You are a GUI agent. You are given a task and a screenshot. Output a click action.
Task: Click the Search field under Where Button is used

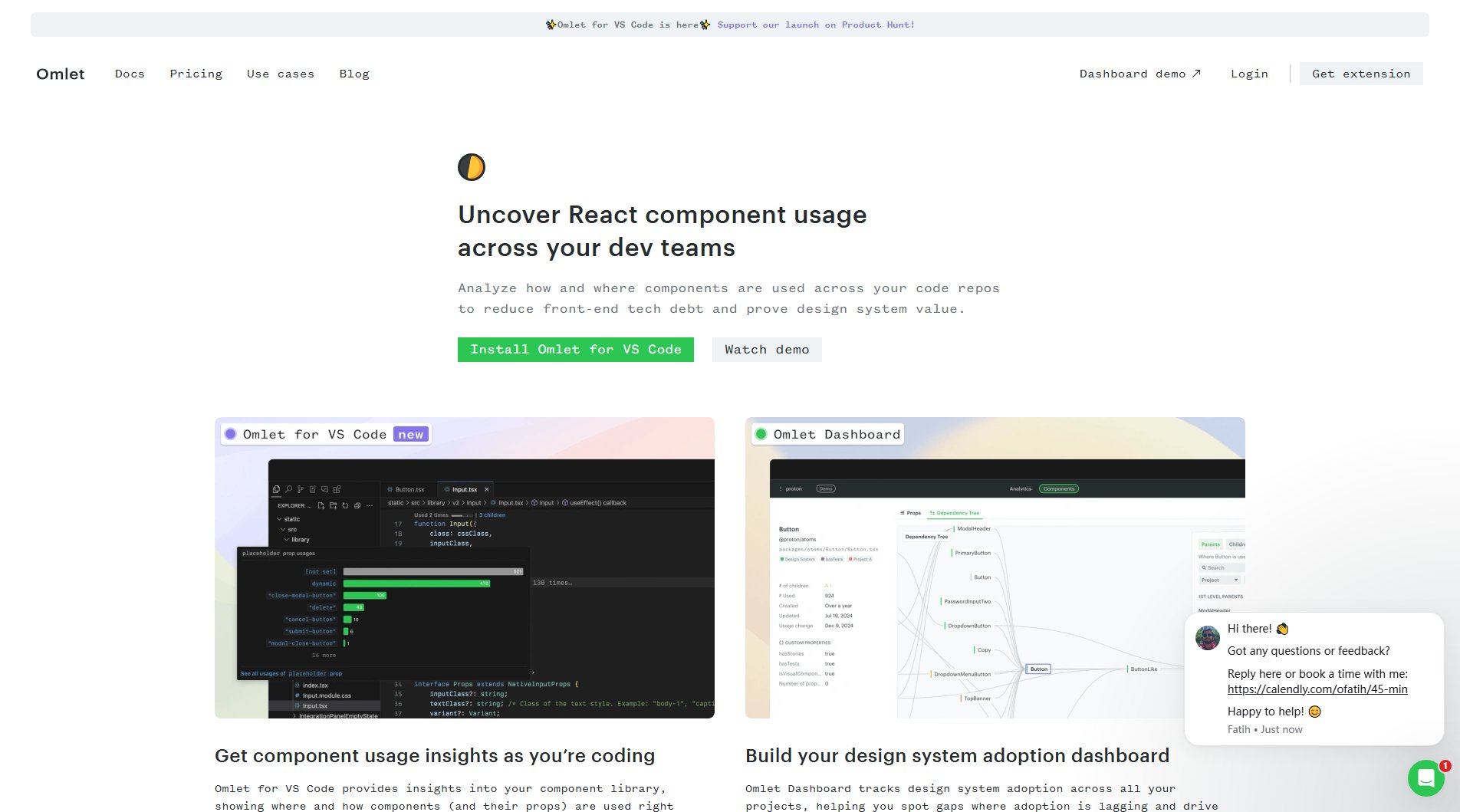[1215, 567]
